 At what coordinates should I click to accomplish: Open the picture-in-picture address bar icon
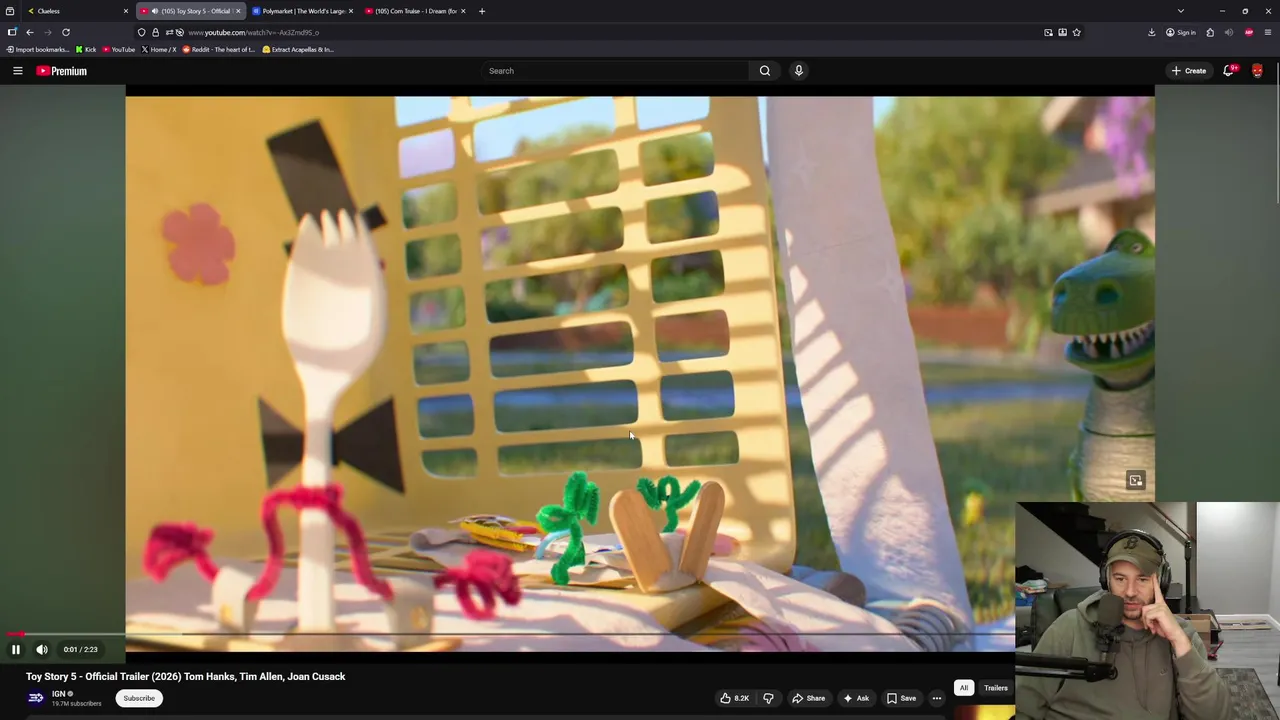[x=1049, y=32]
